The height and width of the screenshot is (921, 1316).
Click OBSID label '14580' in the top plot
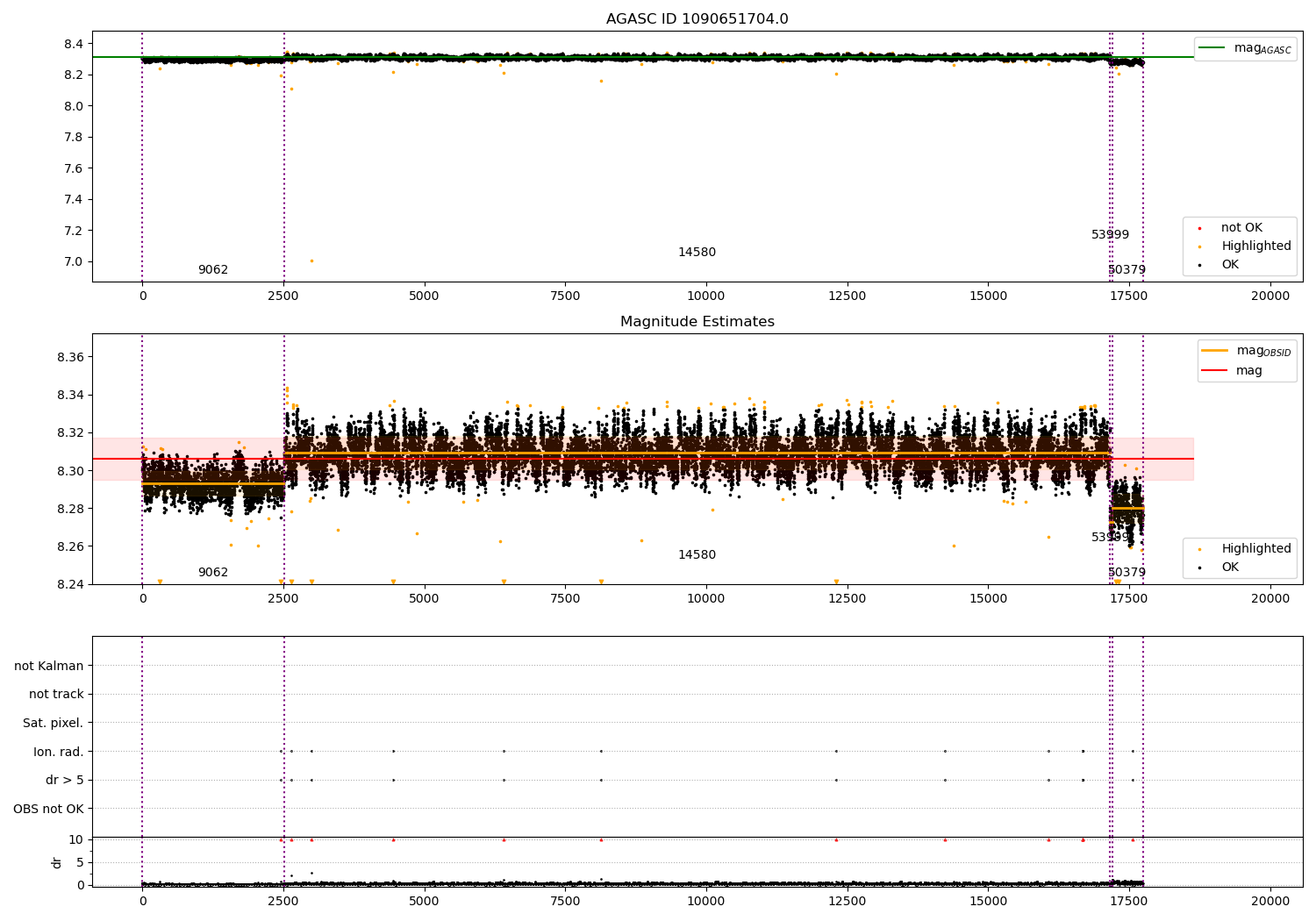(697, 252)
